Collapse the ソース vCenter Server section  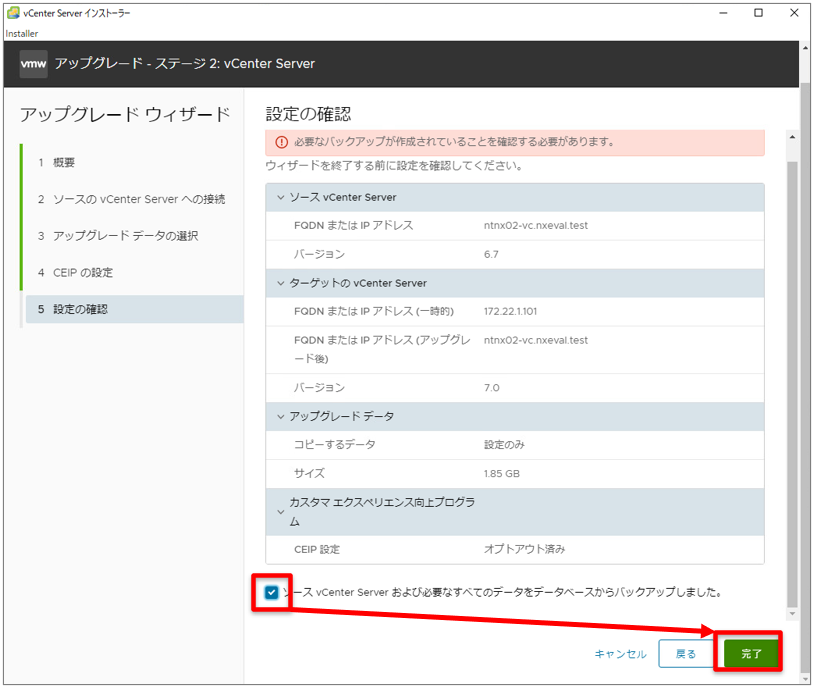pos(280,198)
